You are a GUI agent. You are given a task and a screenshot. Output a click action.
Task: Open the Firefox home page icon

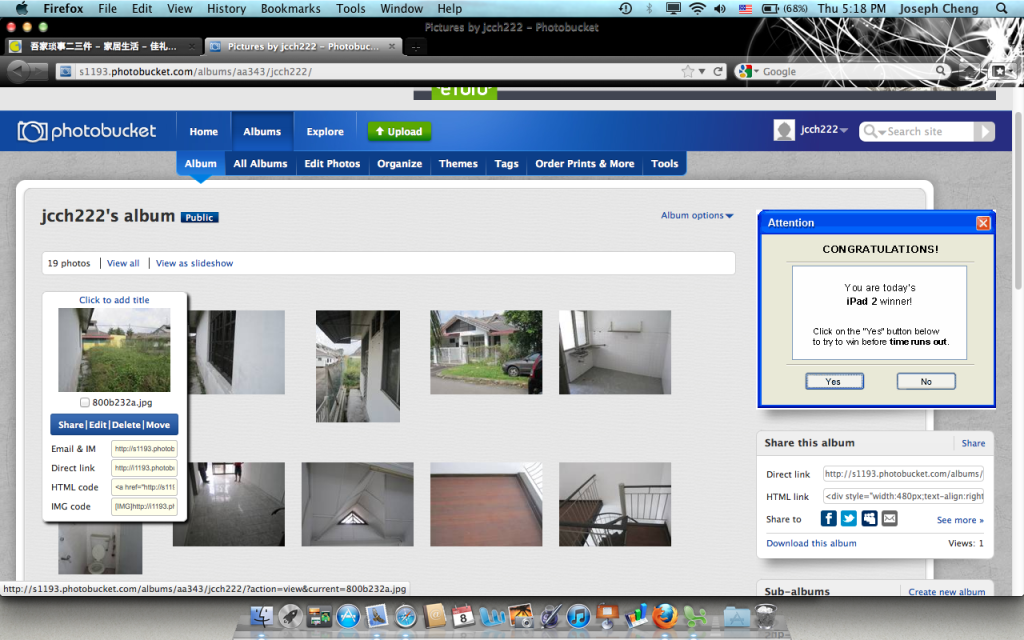point(972,71)
